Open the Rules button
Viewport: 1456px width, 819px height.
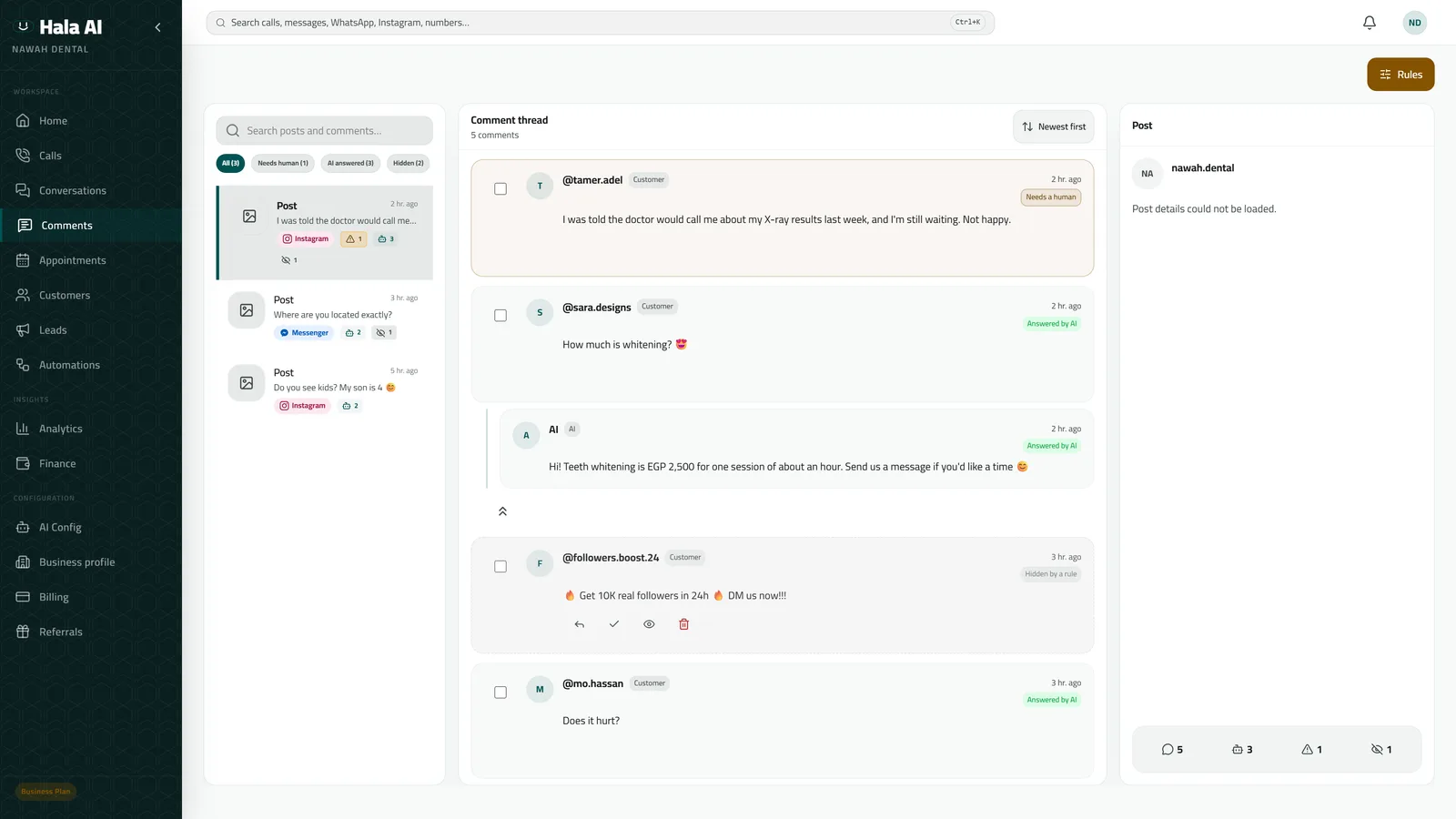click(x=1400, y=75)
